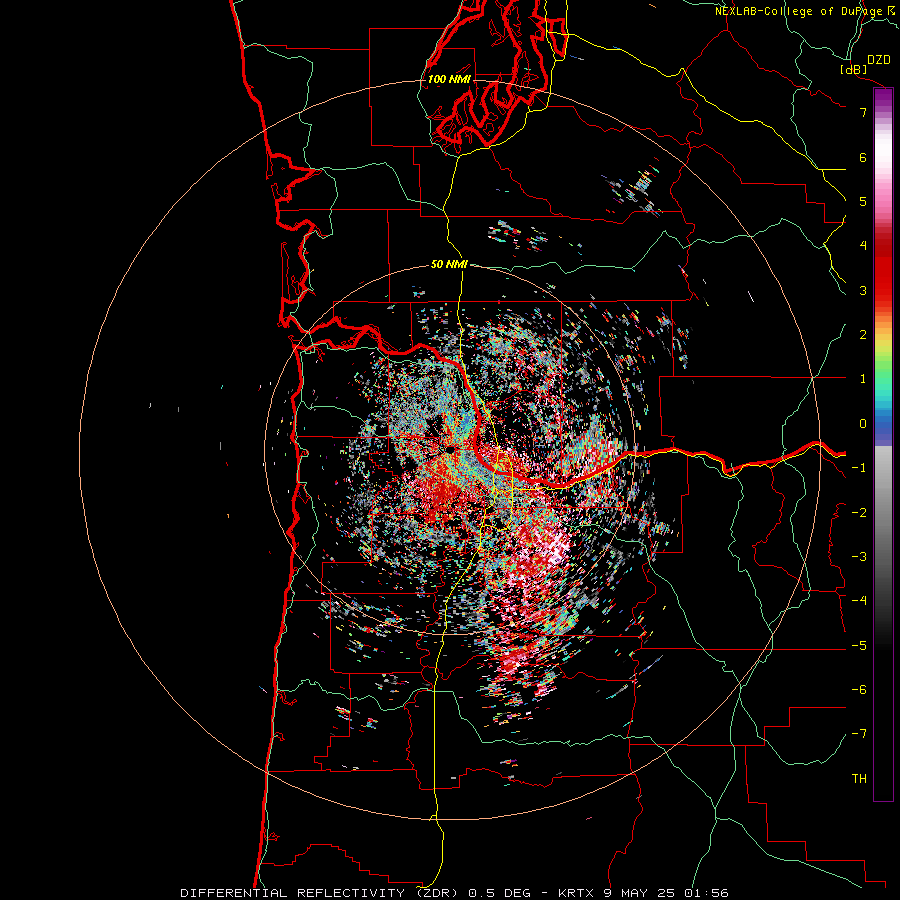Click the 3 value on color scale
Image resolution: width=900 pixels, height=900 pixels.
(863, 290)
